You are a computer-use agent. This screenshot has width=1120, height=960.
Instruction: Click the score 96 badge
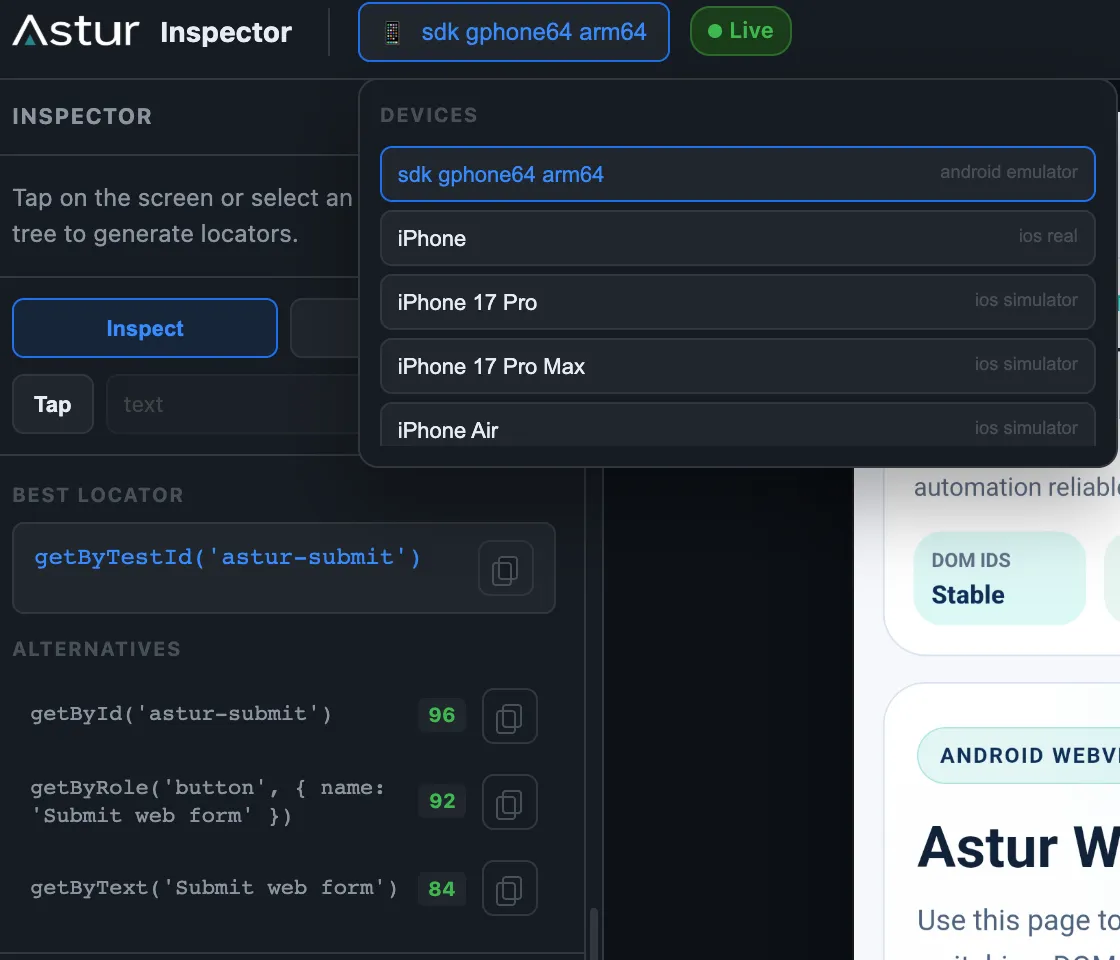click(441, 715)
